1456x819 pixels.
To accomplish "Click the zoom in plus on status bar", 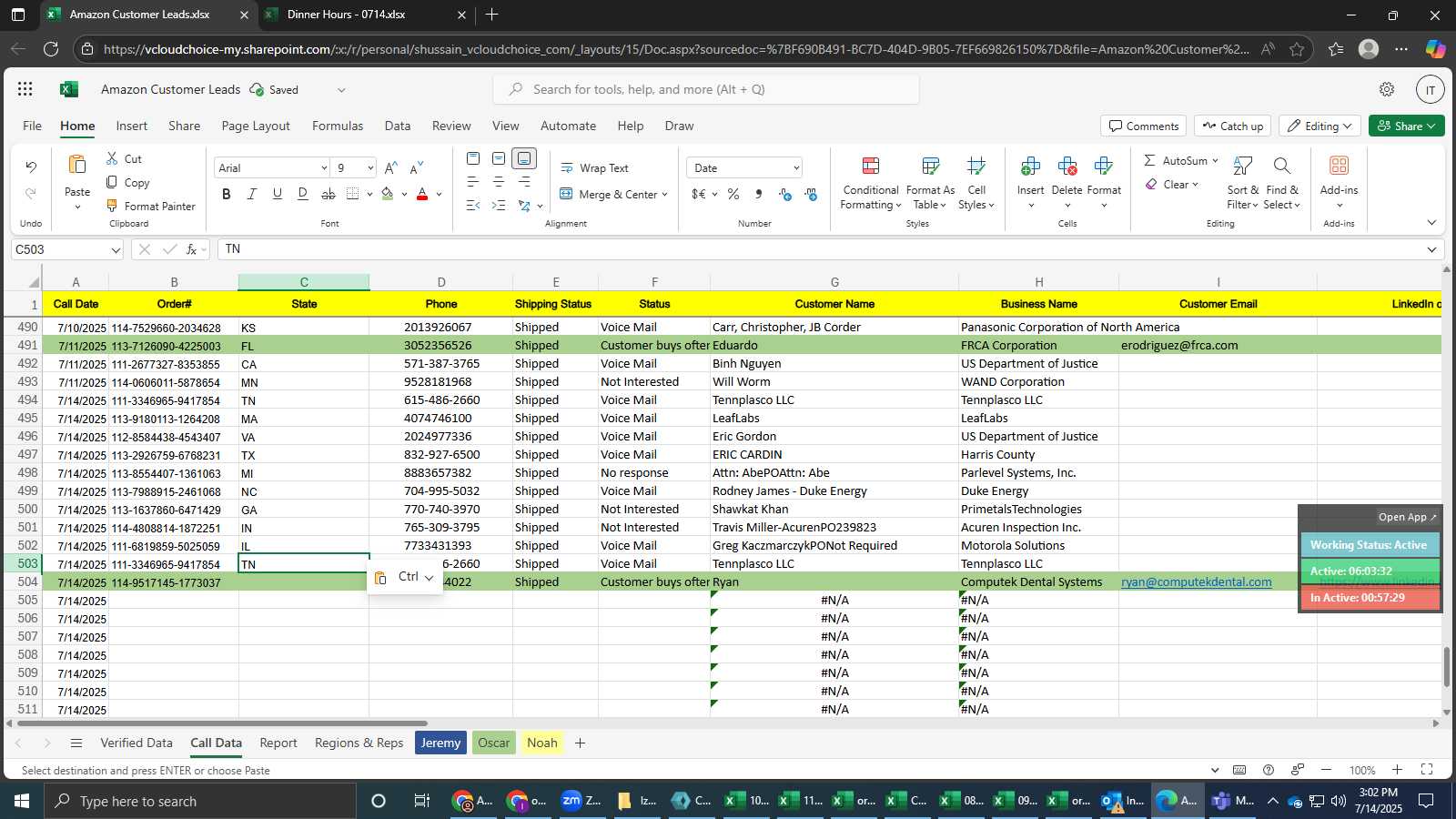I will point(1397,770).
